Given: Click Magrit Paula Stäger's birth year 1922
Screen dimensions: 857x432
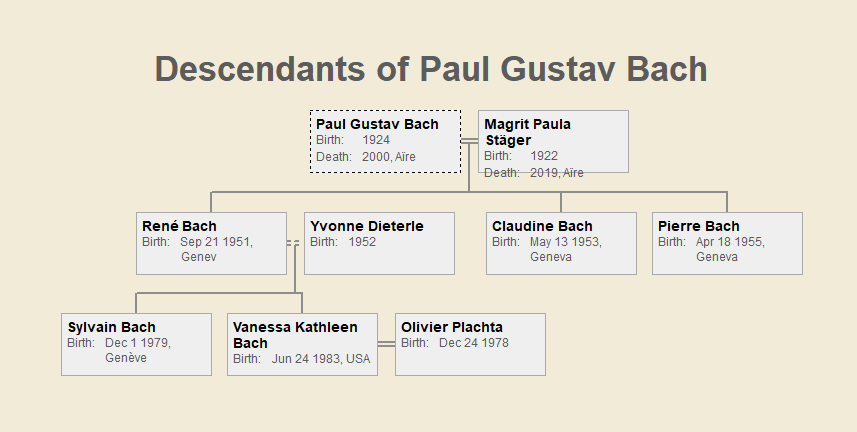Looking at the screenshot, I should tap(544, 156).
